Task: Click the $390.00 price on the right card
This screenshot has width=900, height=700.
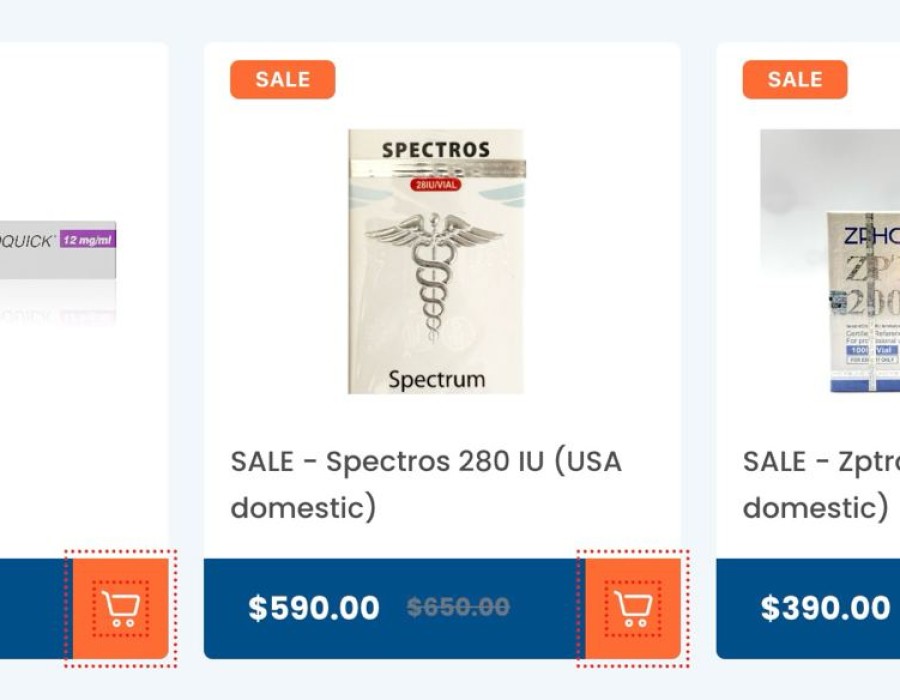Action: [825, 608]
